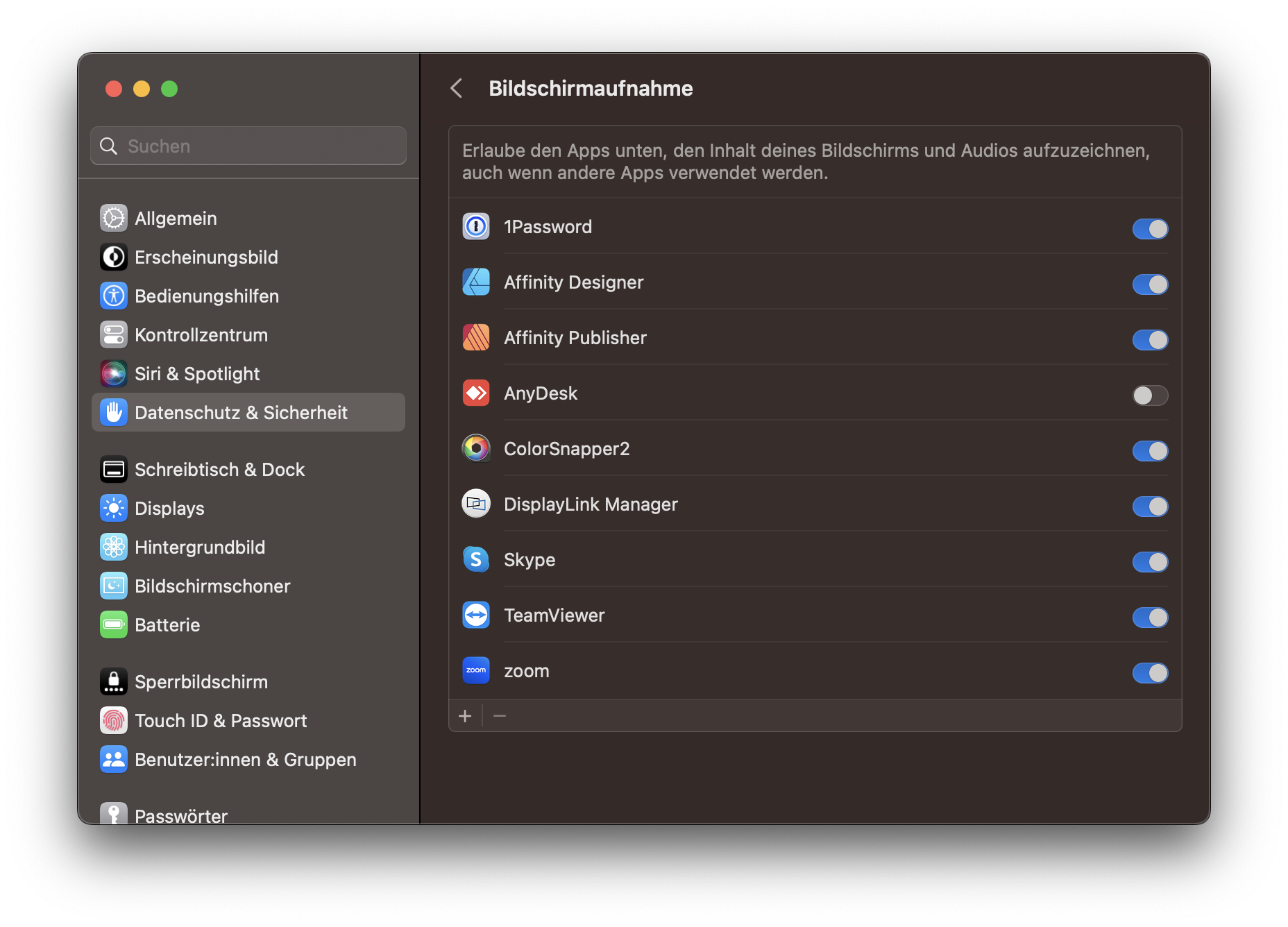Click the AnyDesk app name
The height and width of the screenshot is (927, 1288).
tap(541, 393)
